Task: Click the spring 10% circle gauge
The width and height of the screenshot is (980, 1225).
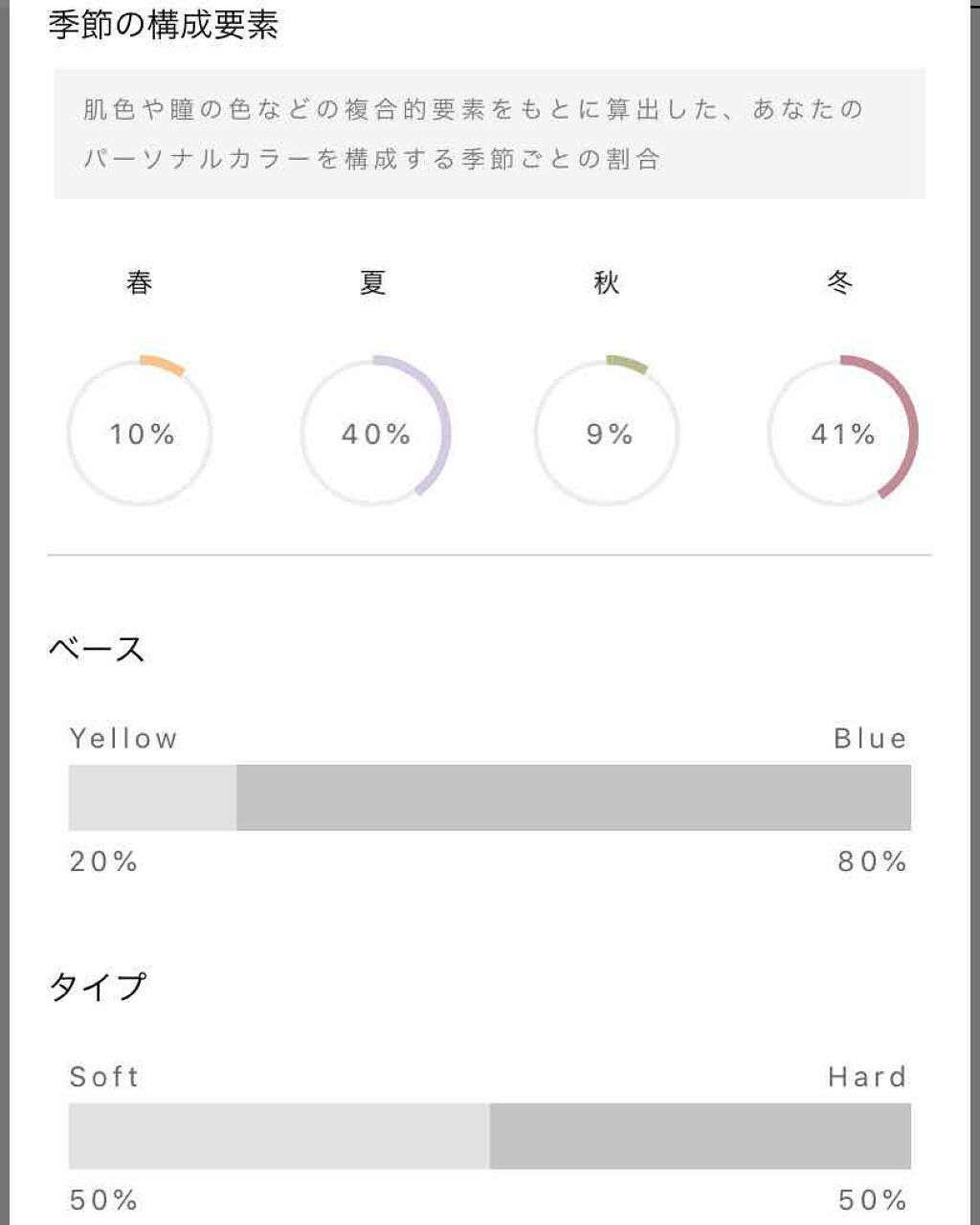Action: 141,433
